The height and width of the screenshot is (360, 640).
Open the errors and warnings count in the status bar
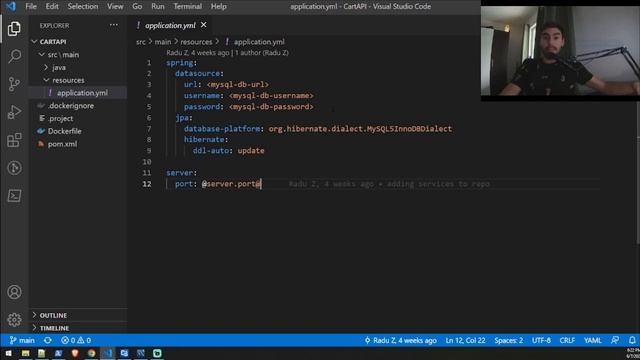[x=76, y=340]
